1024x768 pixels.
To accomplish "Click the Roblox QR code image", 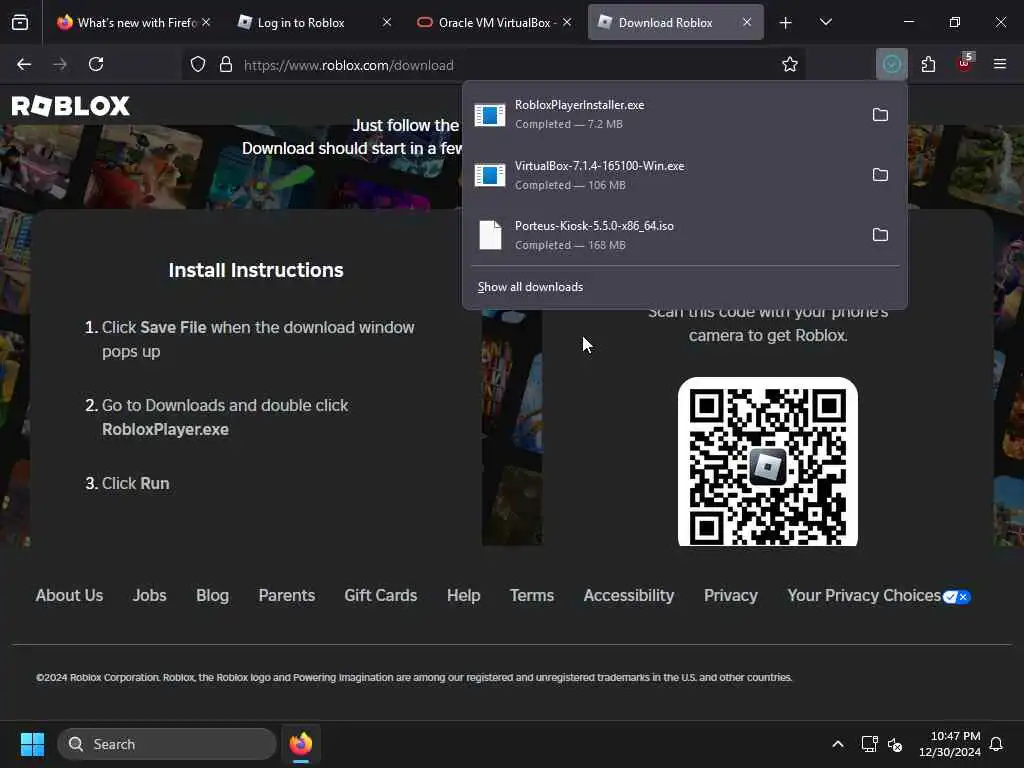I will pos(768,461).
